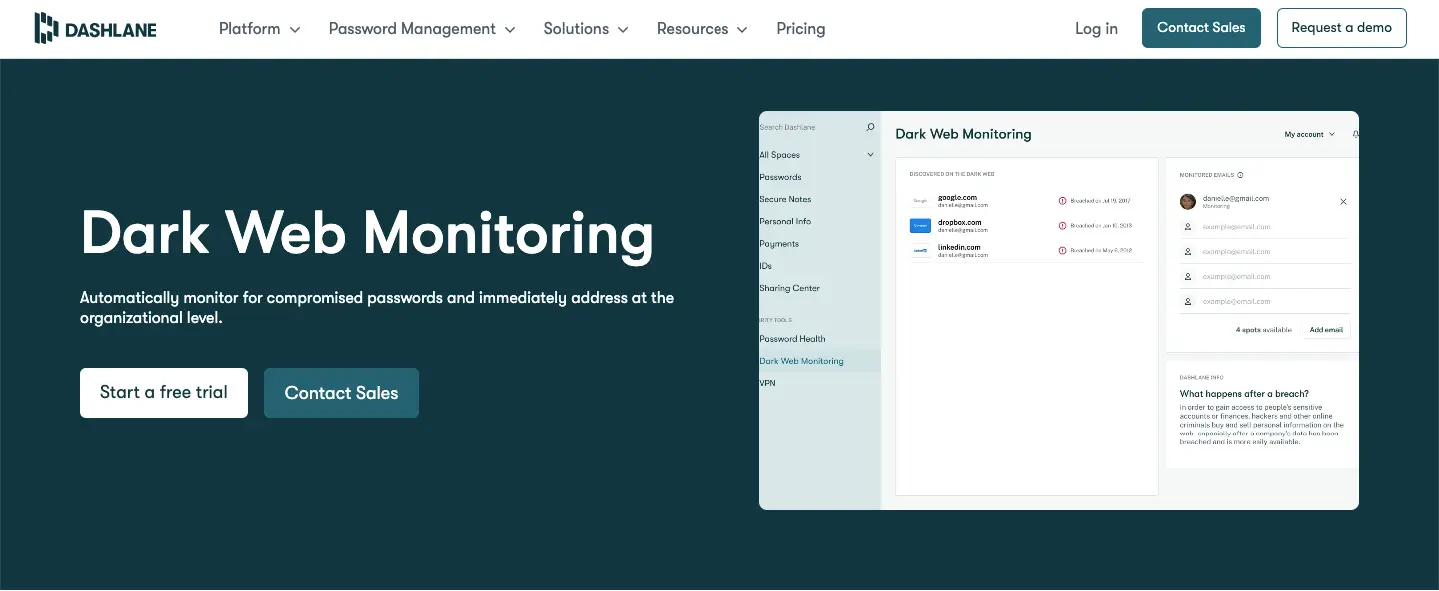Click the '4 spots available' text
Image resolution: width=1439 pixels, height=591 pixels.
point(1263,330)
